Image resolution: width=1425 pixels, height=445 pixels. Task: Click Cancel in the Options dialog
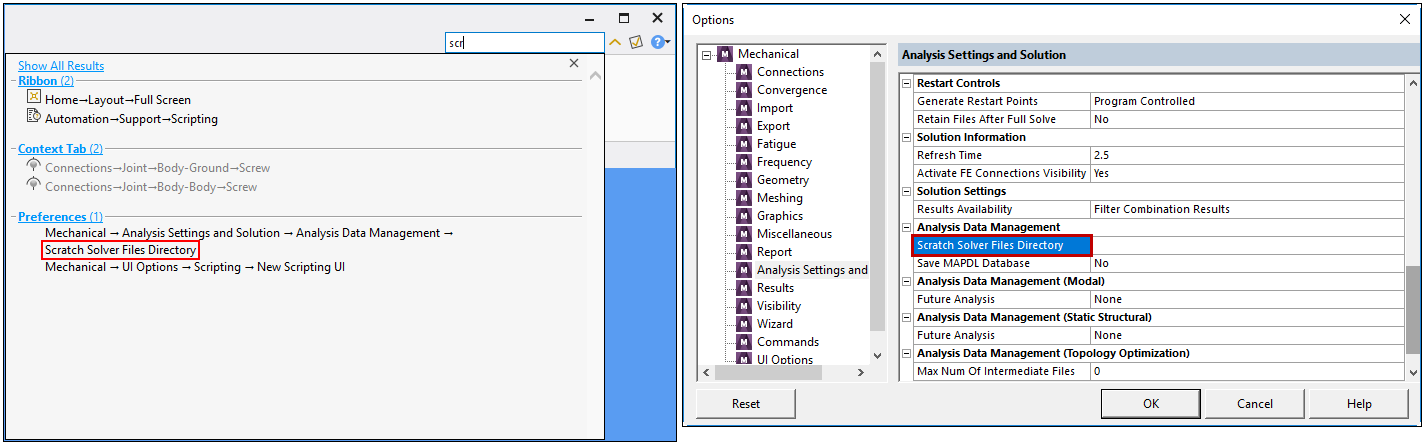click(1255, 404)
